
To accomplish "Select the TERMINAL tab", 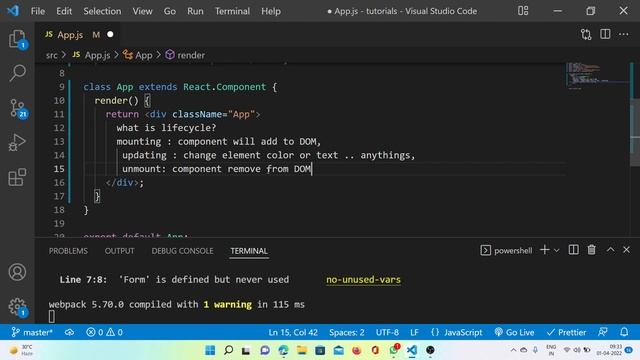I will 249,251.
